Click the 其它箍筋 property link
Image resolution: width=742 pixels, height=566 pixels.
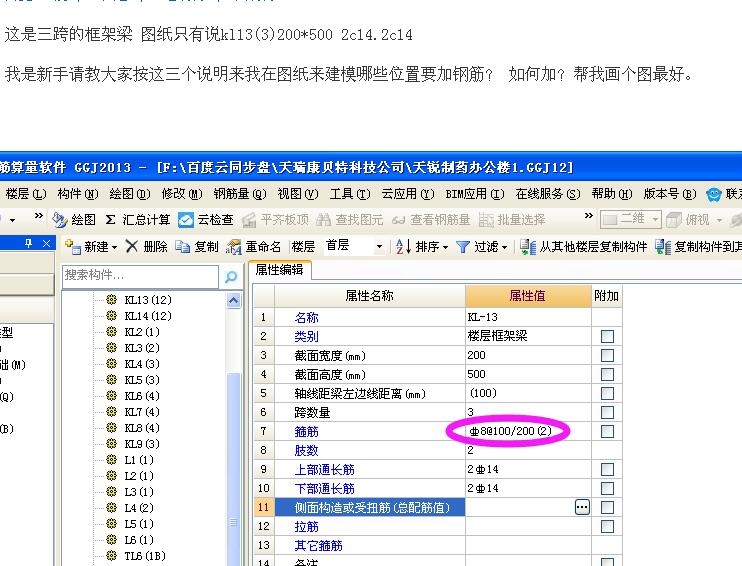click(x=318, y=546)
